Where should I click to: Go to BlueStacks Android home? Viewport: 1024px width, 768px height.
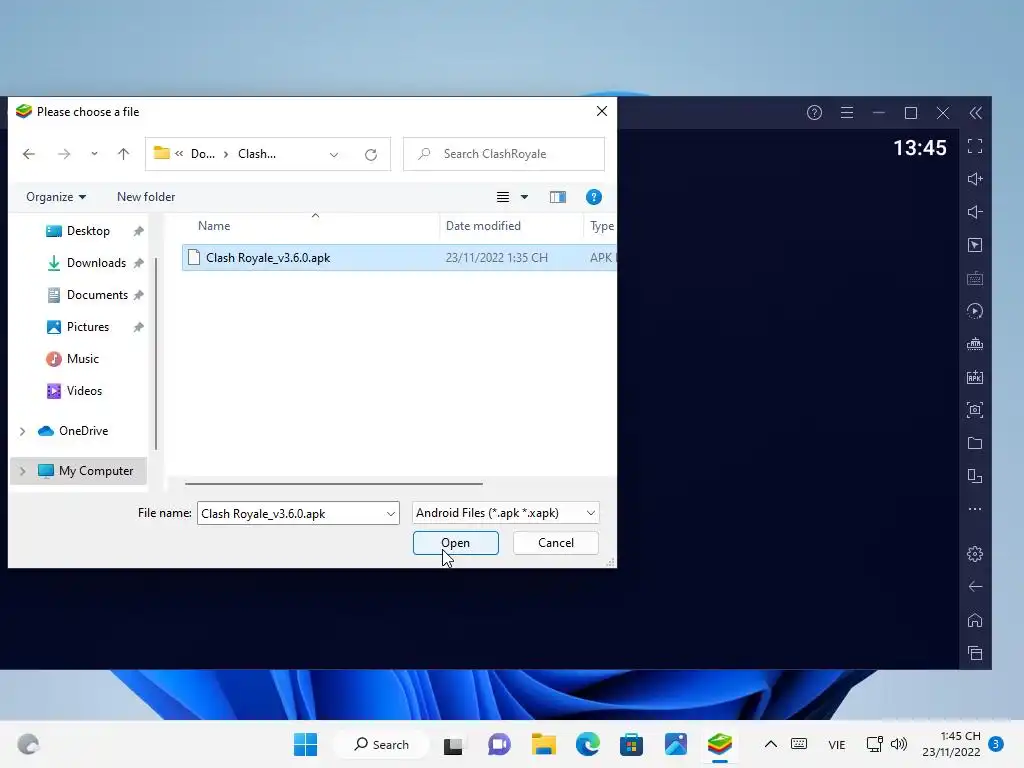tap(974, 620)
